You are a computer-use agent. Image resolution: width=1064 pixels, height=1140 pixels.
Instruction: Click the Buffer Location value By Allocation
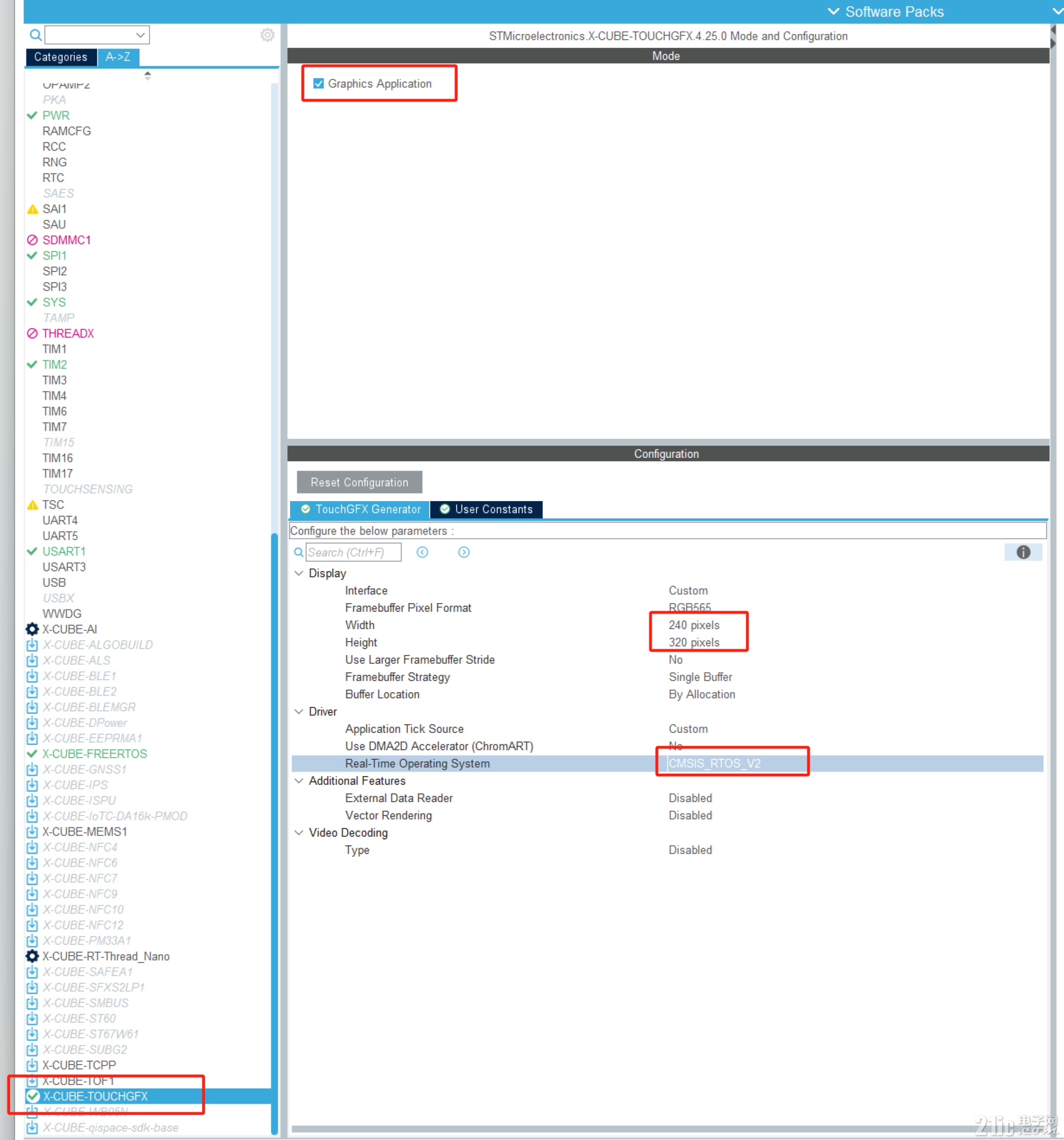(x=702, y=694)
